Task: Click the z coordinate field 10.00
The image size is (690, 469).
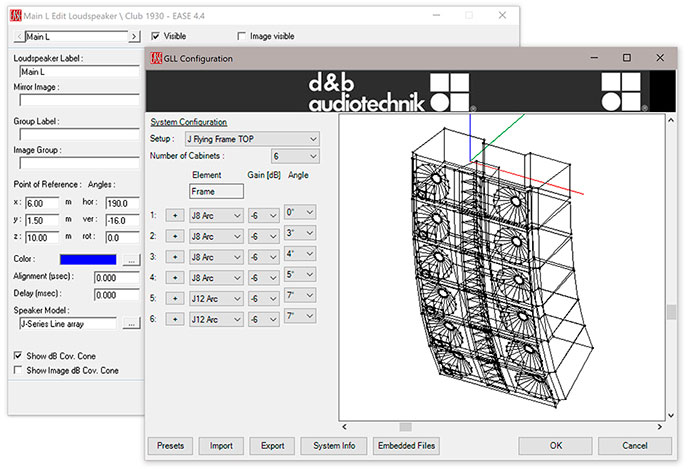Action: coord(42,238)
